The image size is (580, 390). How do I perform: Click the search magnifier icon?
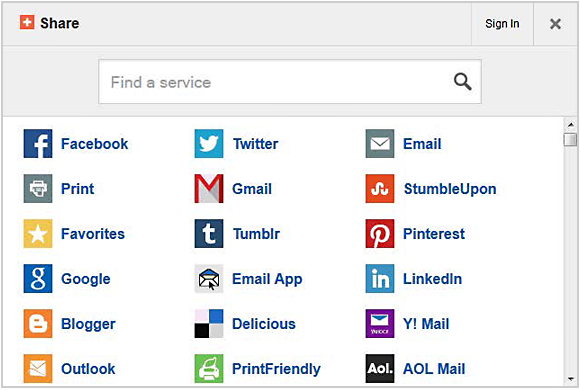[462, 82]
